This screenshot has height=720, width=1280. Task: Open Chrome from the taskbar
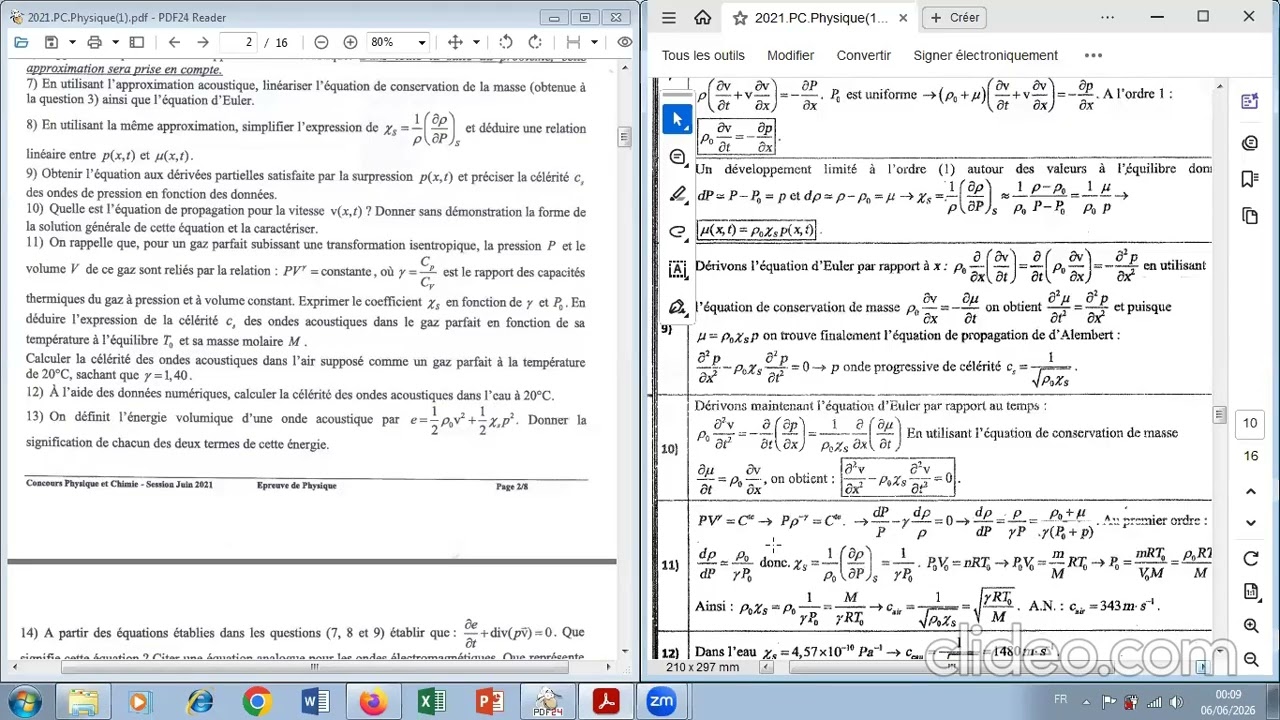(257, 702)
